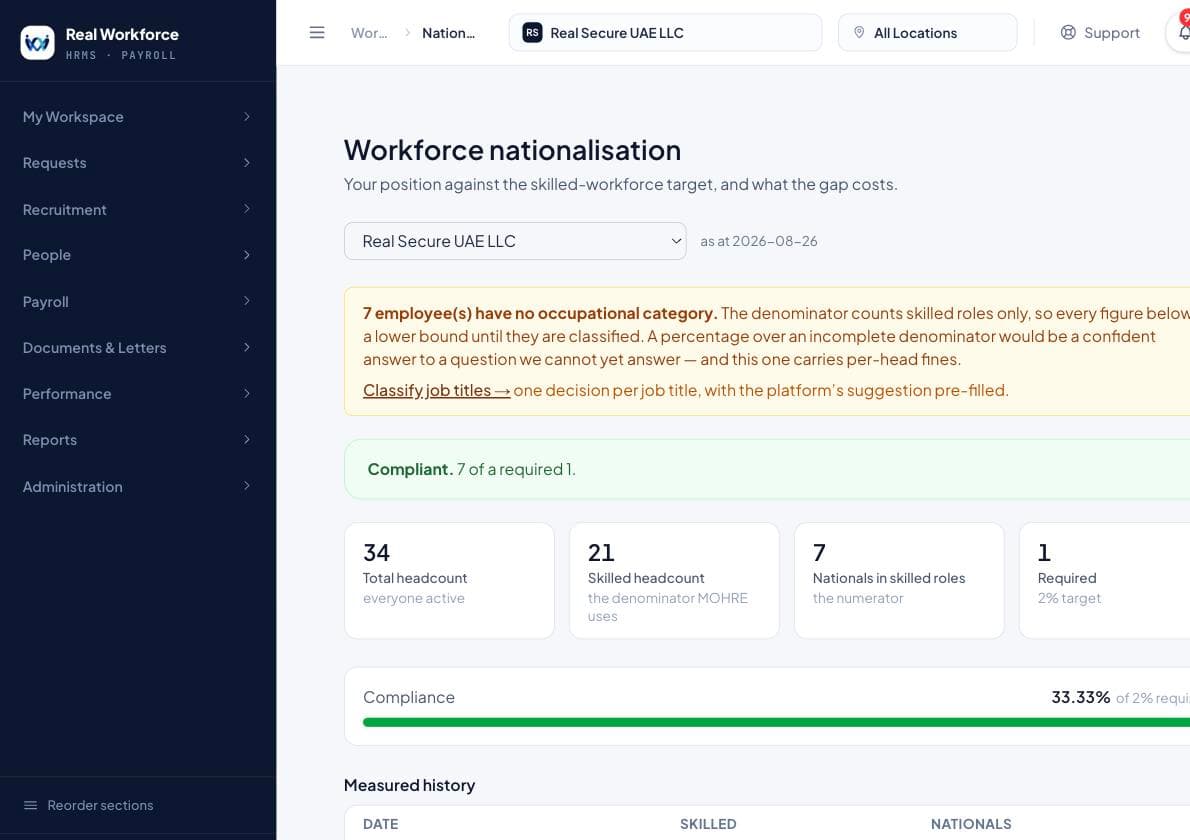This screenshot has width=1190, height=840.
Task: Click breadcrumb separator chevron
Action: pyautogui.click(x=408, y=33)
